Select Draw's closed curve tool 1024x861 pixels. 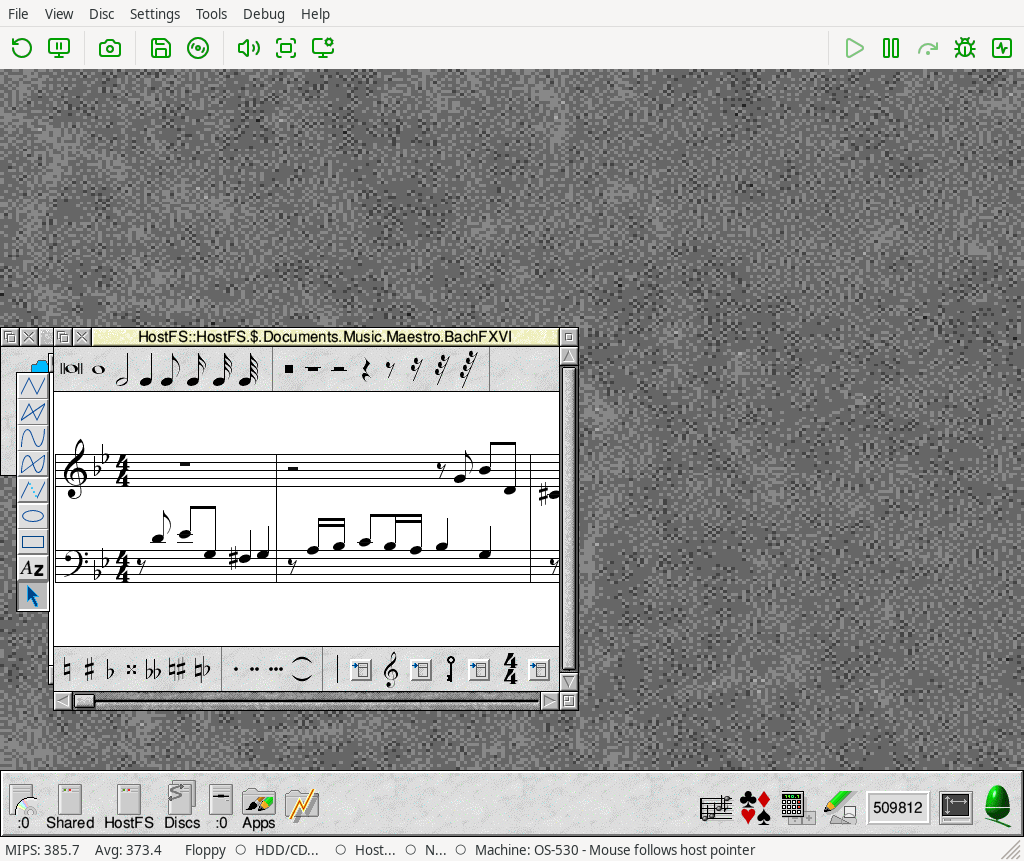coord(33,464)
